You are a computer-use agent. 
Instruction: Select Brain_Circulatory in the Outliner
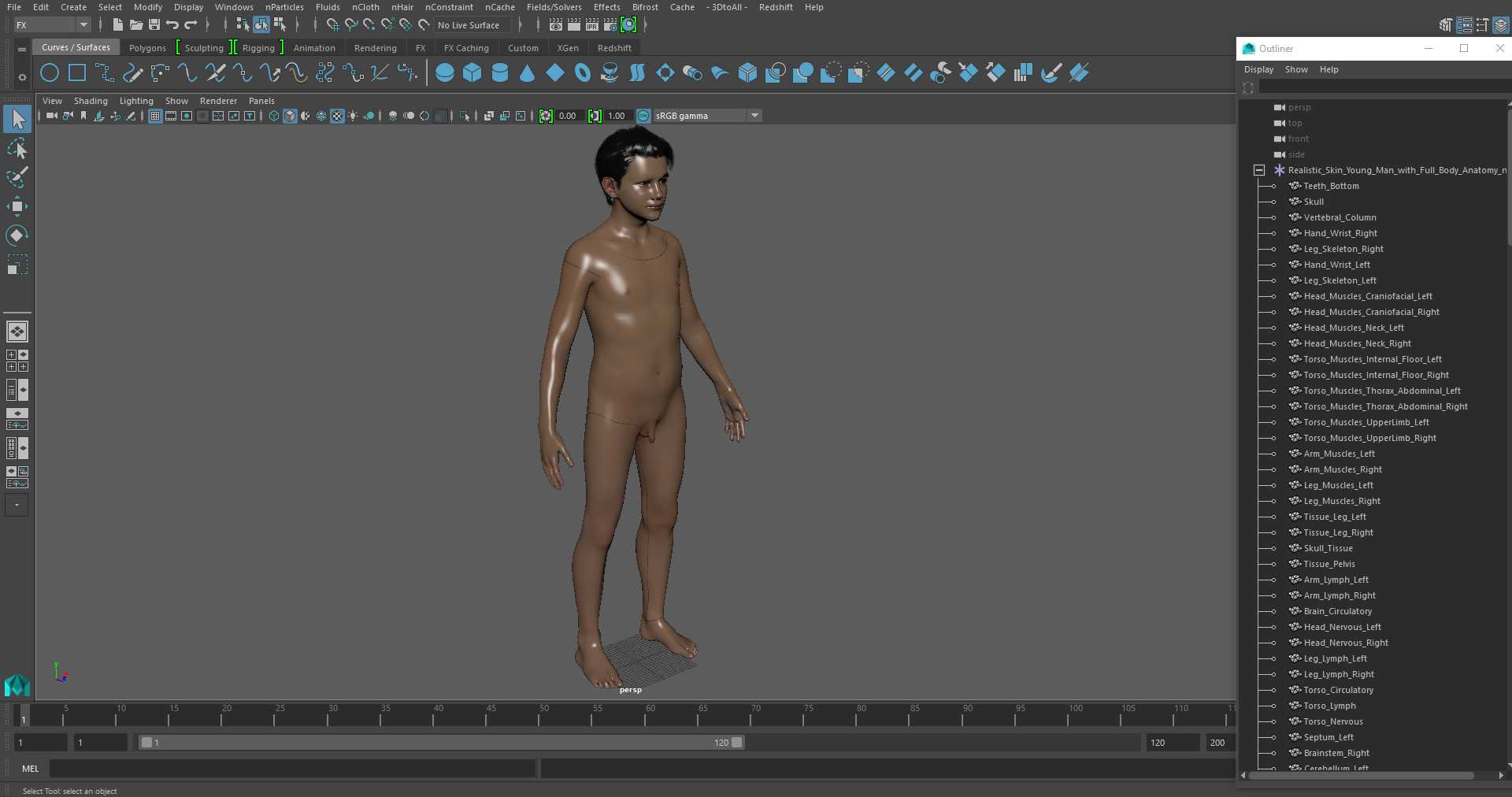click(x=1337, y=611)
